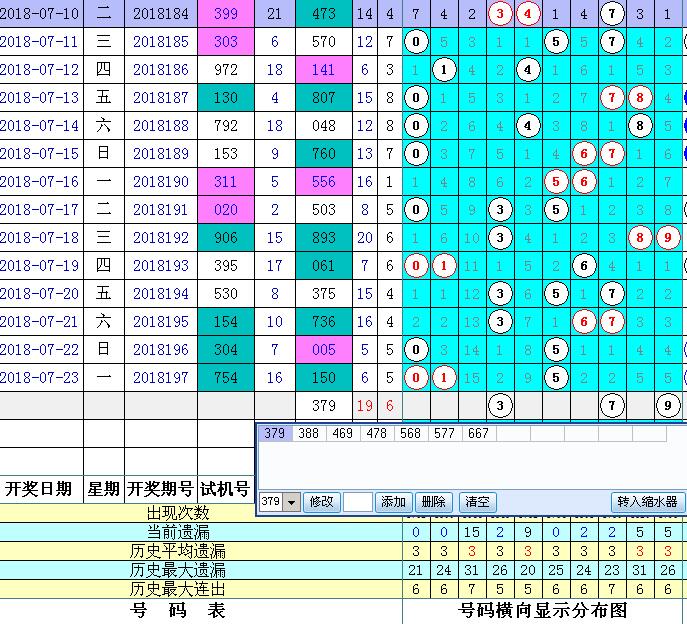
Task: Click red circled 6 in row 2018-07-15
Action: point(584,153)
